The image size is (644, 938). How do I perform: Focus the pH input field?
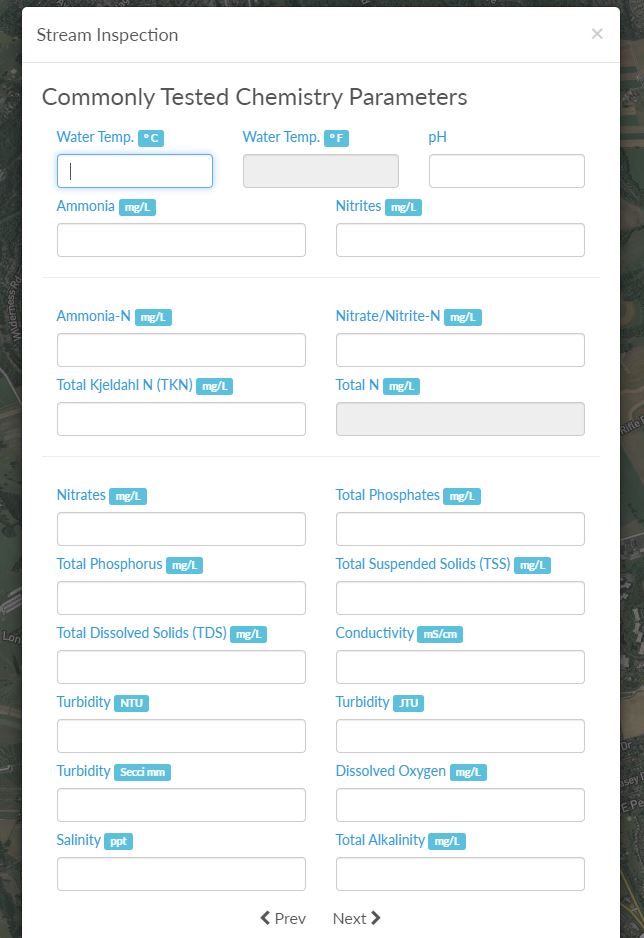point(506,171)
